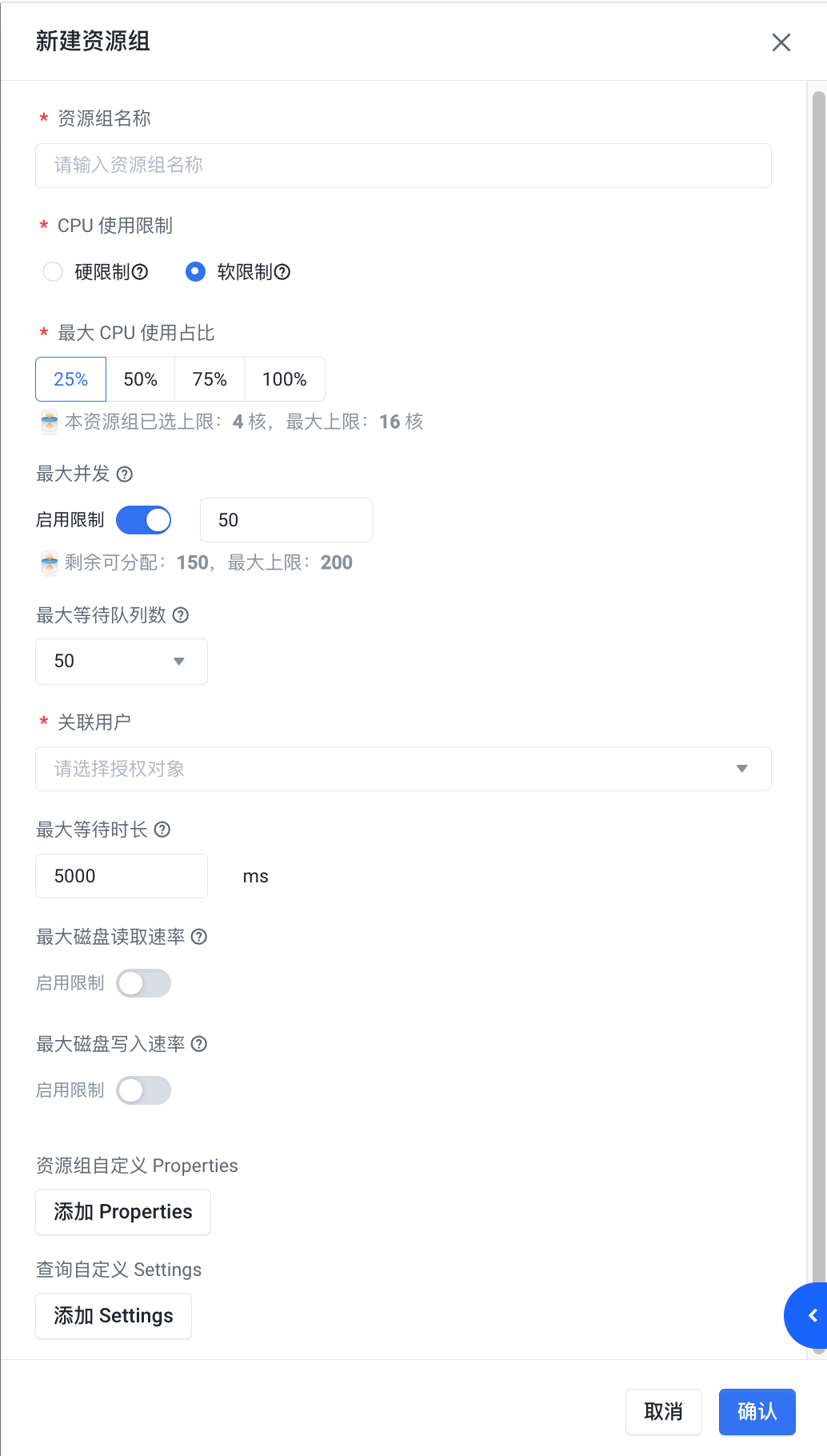Open the 关联用户 selection dropdown

pos(403,769)
